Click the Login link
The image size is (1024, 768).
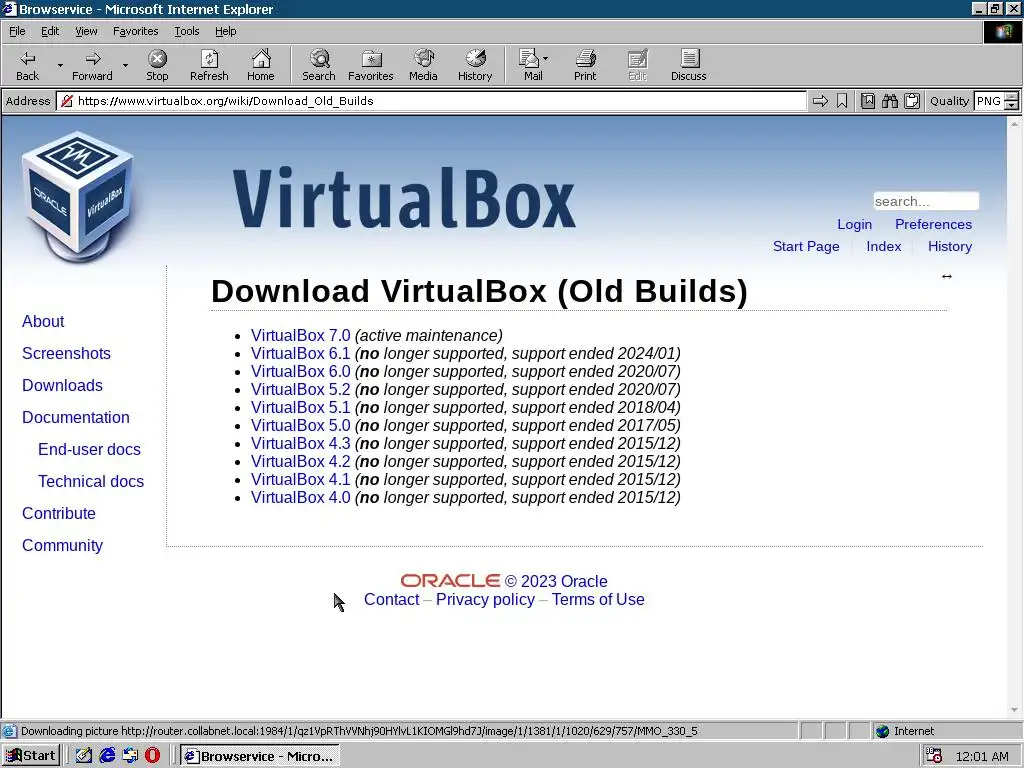(854, 224)
